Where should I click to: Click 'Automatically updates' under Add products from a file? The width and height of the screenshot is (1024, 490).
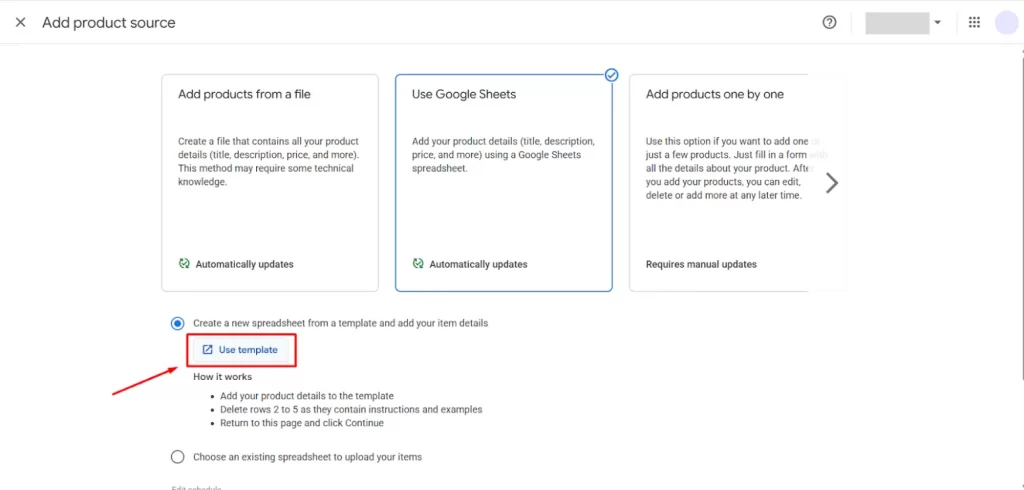(245, 265)
